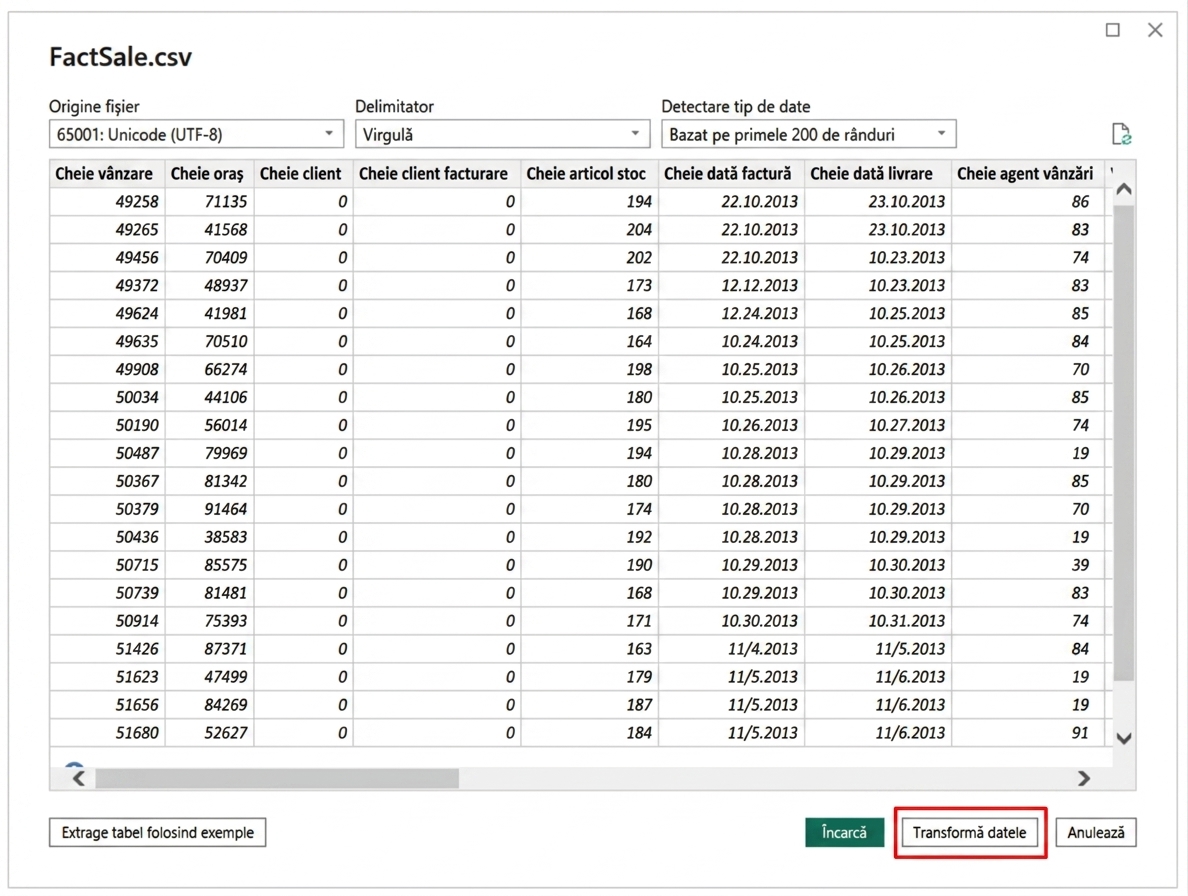Open the Origine fișier dropdown
1188x896 pixels.
coord(196,134)
